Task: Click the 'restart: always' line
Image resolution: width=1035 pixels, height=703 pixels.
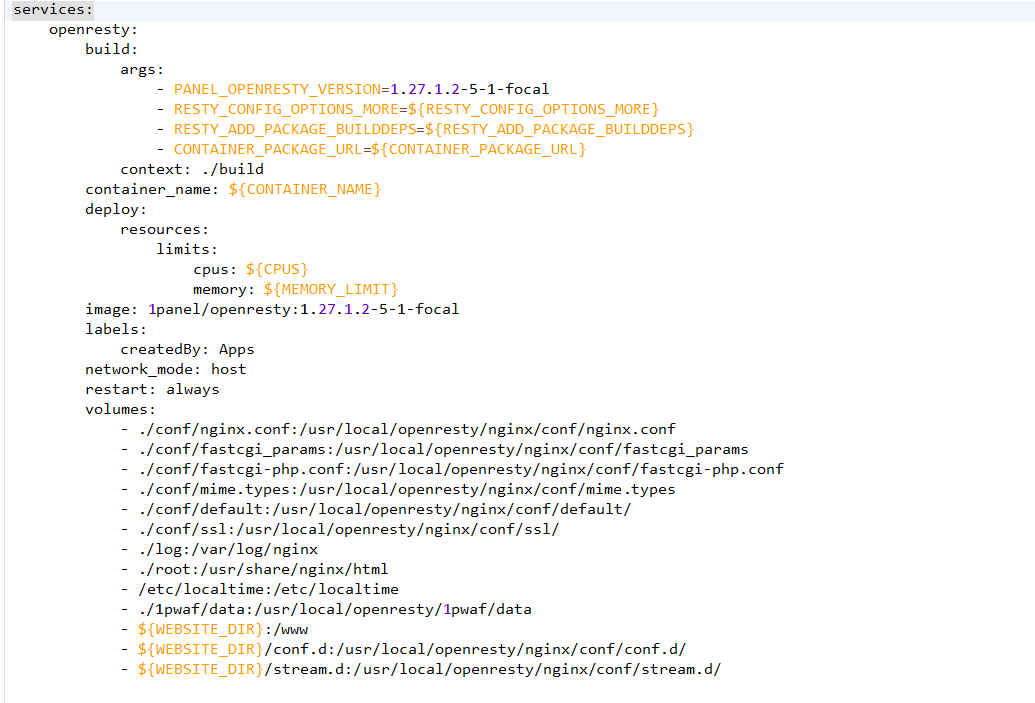Action: (152, 389)
